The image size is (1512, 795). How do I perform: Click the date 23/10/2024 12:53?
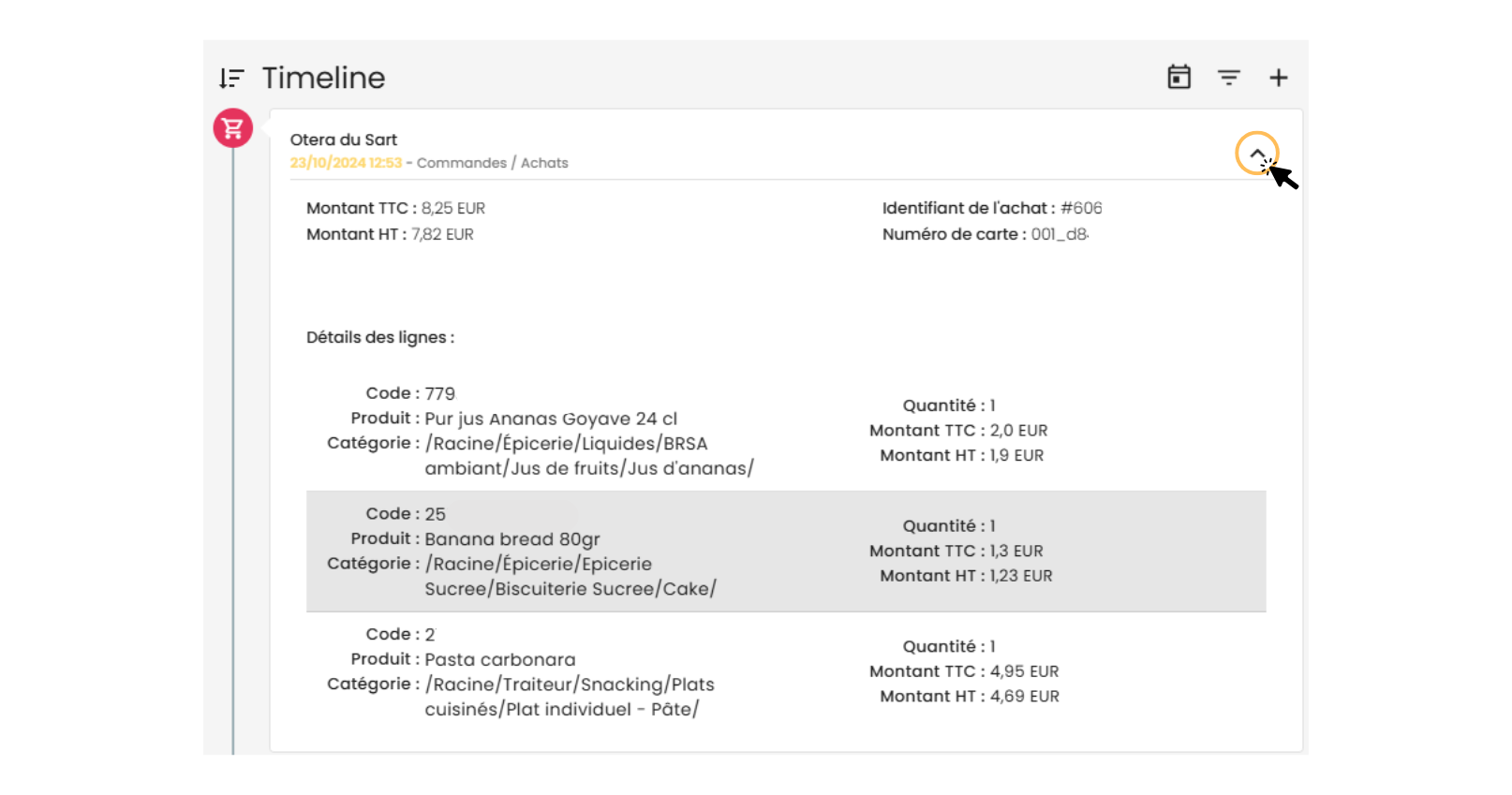tap(346, 163)
